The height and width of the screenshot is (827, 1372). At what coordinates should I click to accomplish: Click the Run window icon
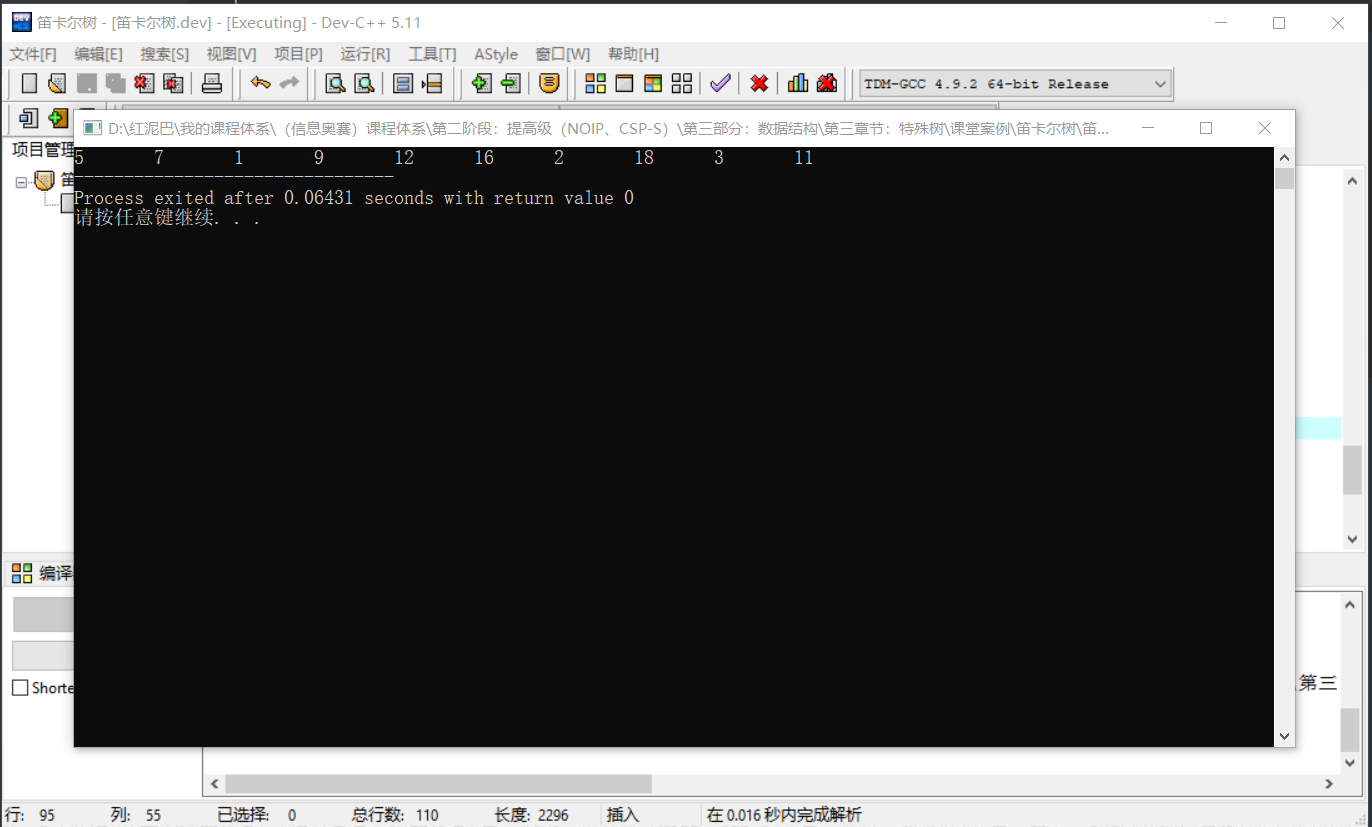tap(624, 84)
